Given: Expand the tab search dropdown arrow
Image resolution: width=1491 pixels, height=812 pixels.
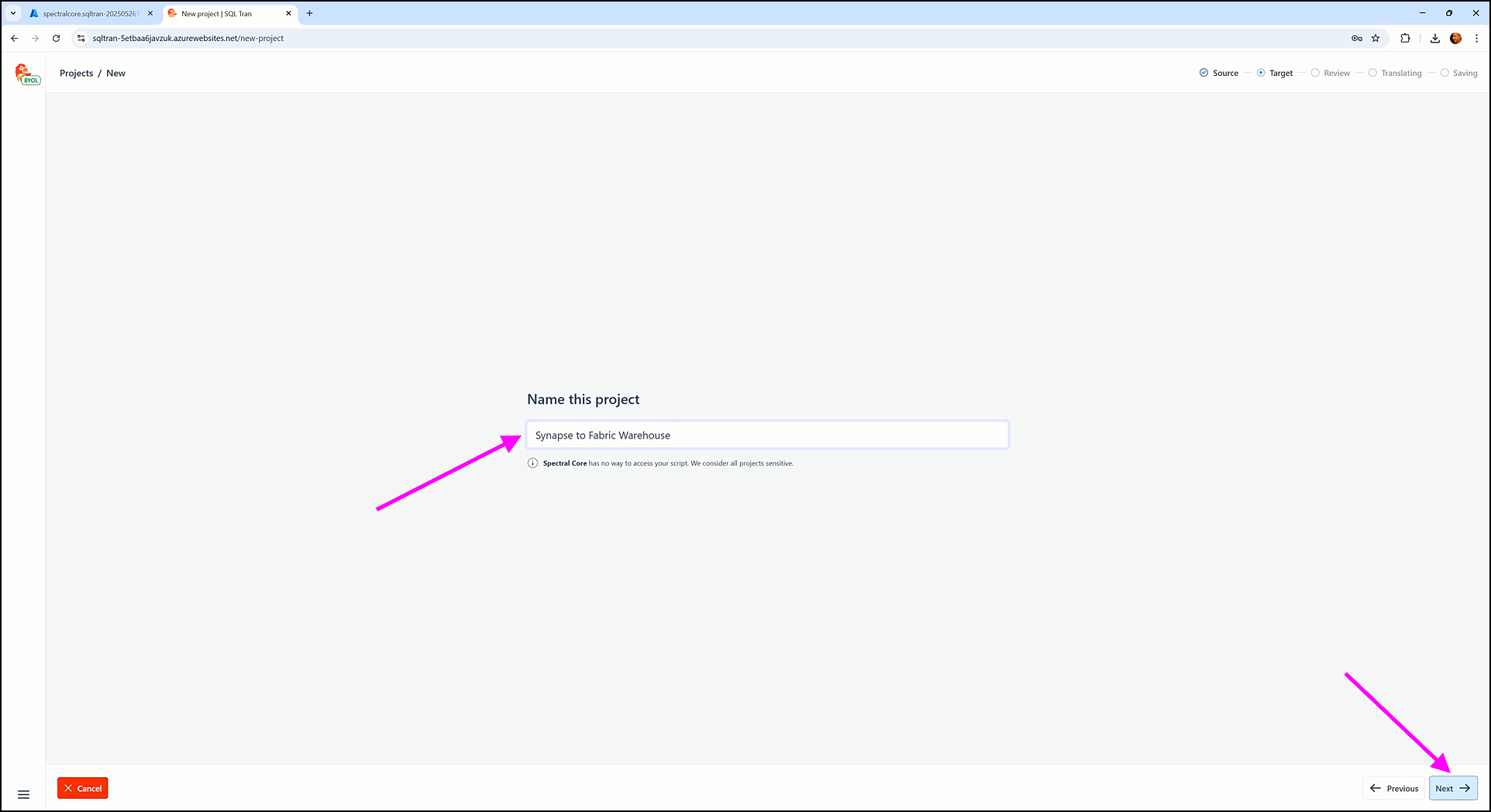Looking at the screenshot, I should (13, 13).
